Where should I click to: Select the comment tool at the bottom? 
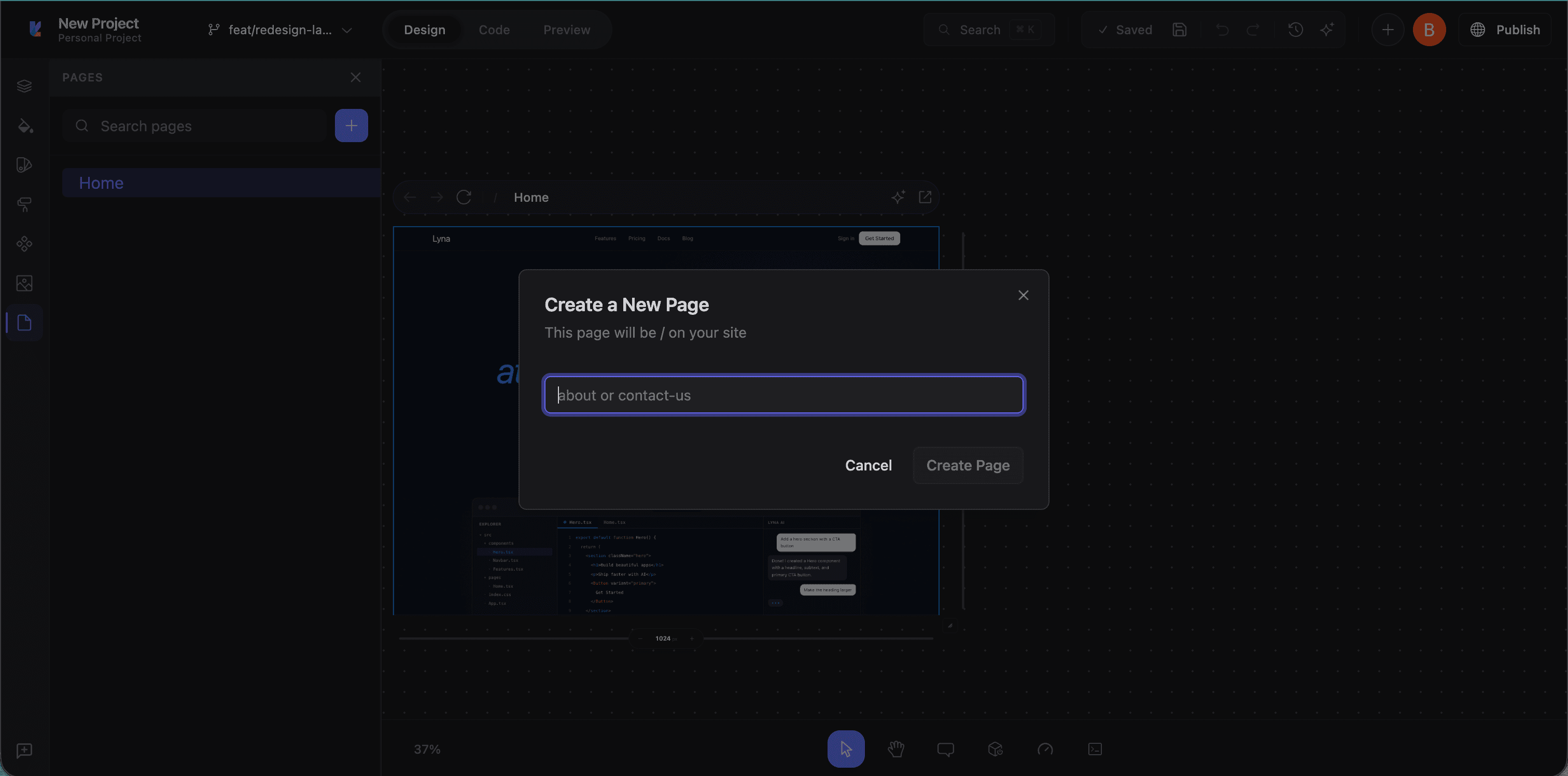point(945,749)
